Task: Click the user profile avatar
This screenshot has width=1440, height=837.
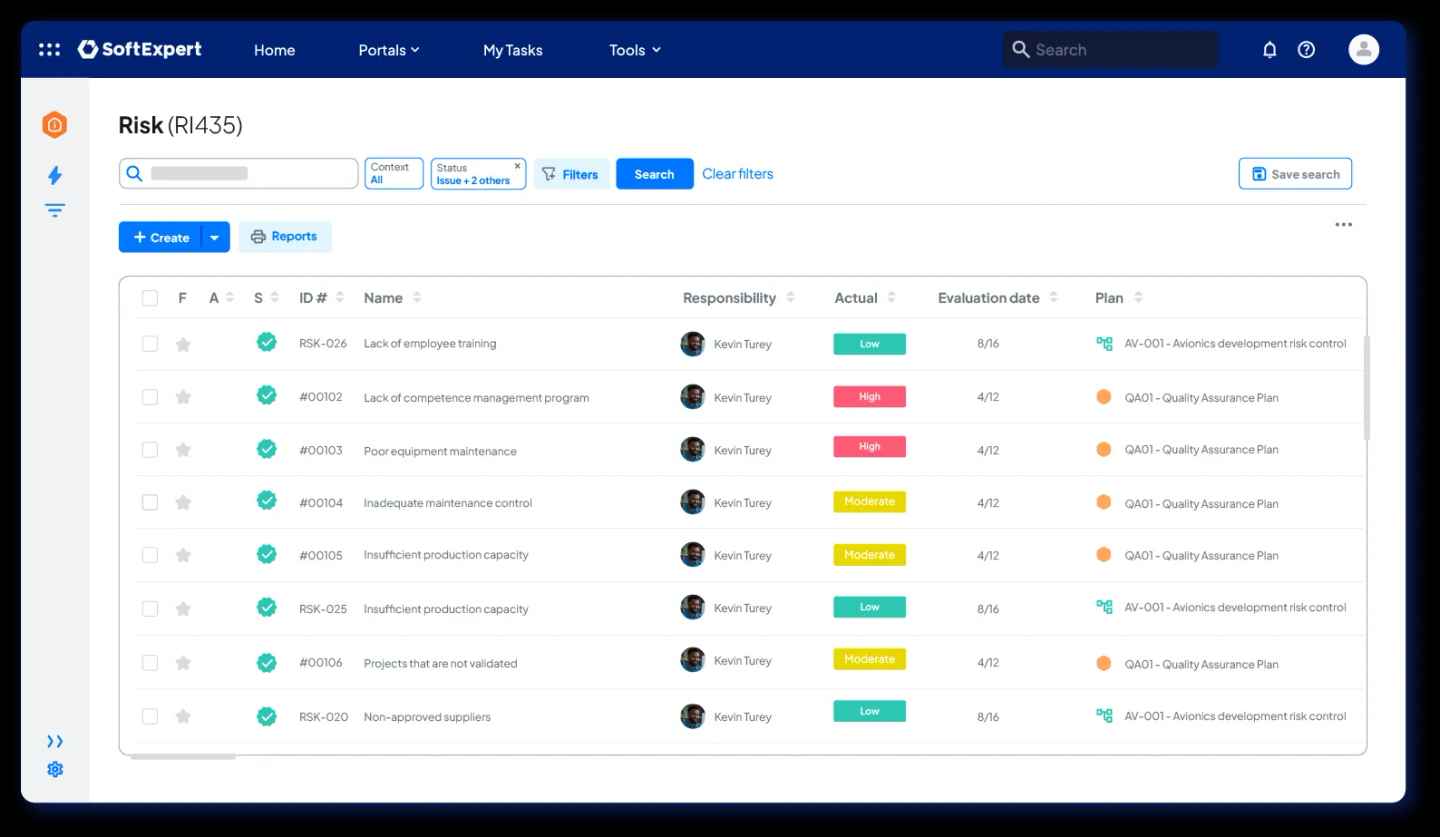Action: click(x=1363, y=49)
